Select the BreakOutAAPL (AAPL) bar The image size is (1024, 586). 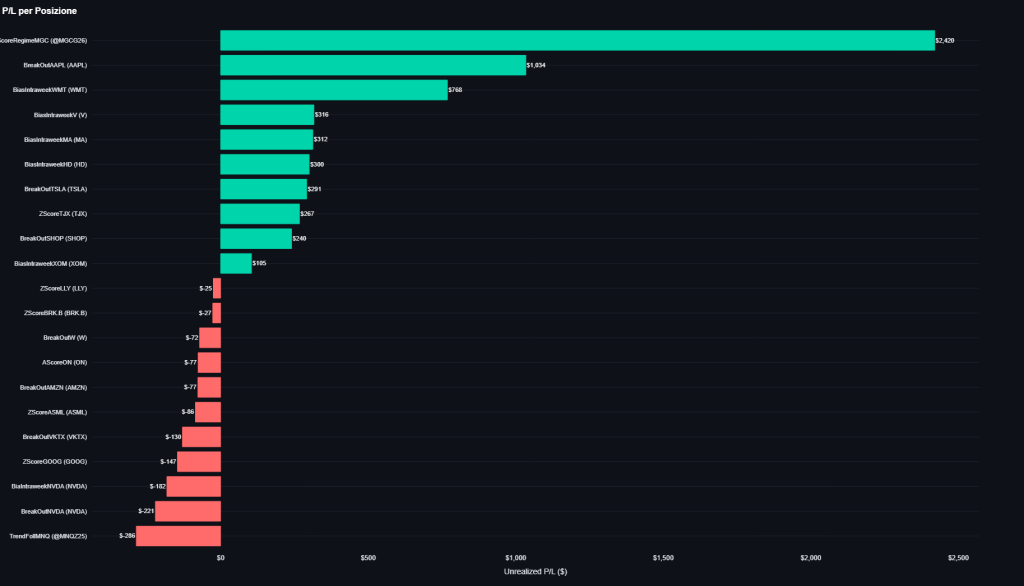click(x=370, y=65)
